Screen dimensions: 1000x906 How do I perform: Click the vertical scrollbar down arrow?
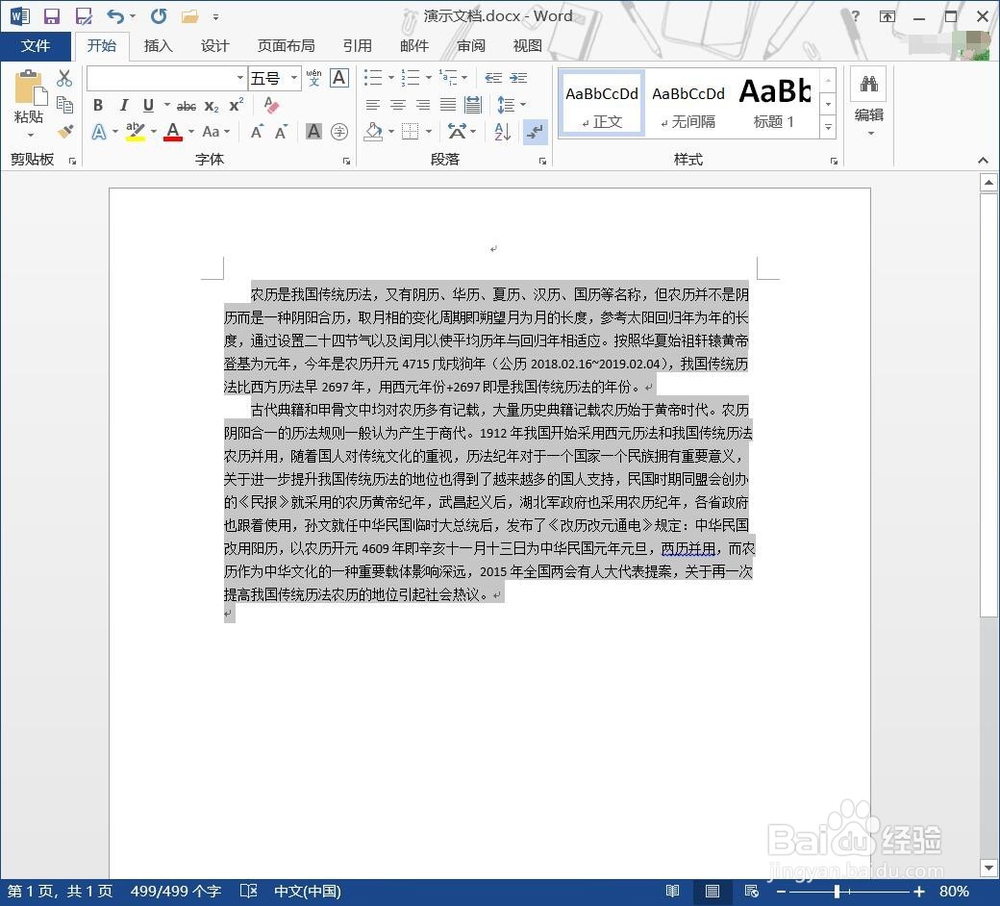pos(988,868)
